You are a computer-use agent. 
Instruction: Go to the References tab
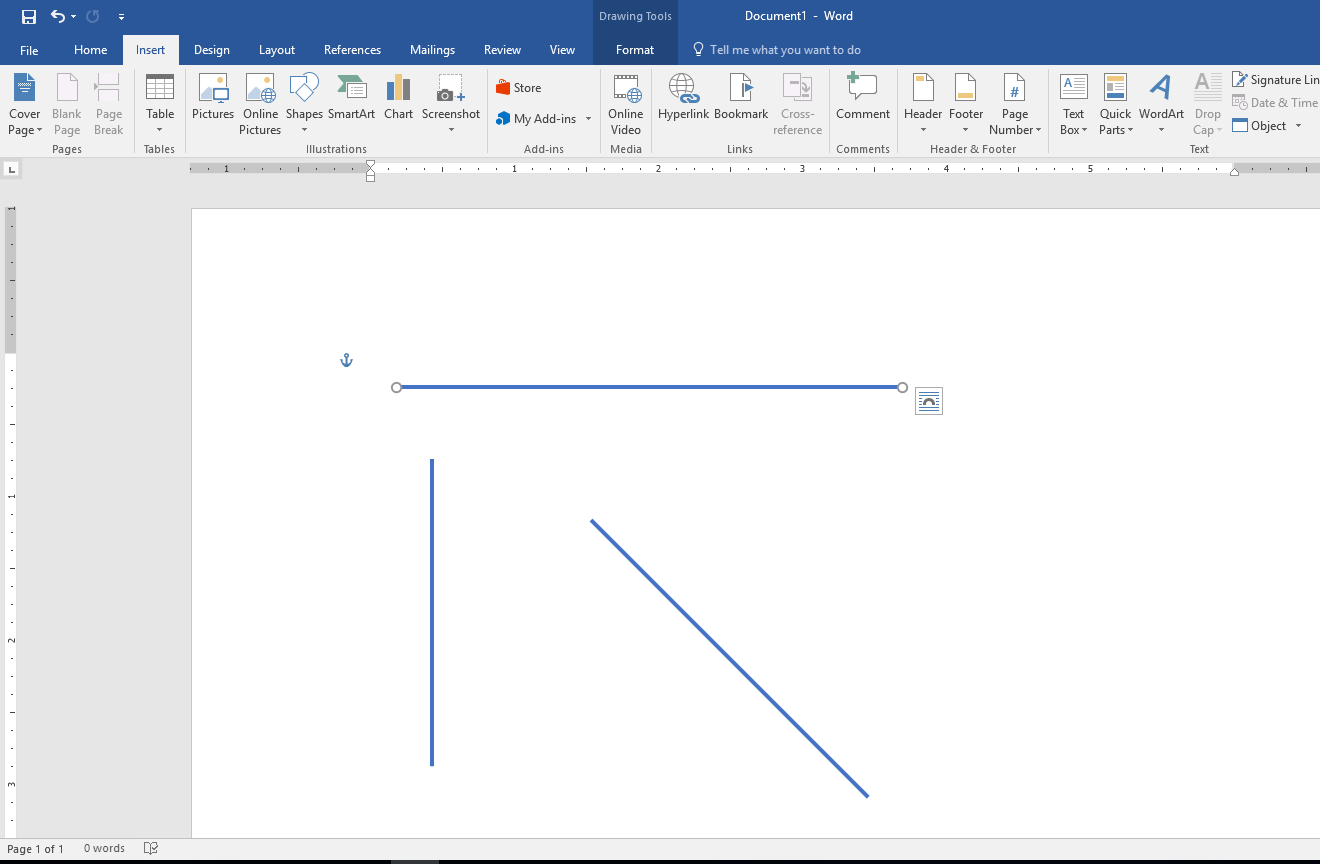tap(352, 50)
